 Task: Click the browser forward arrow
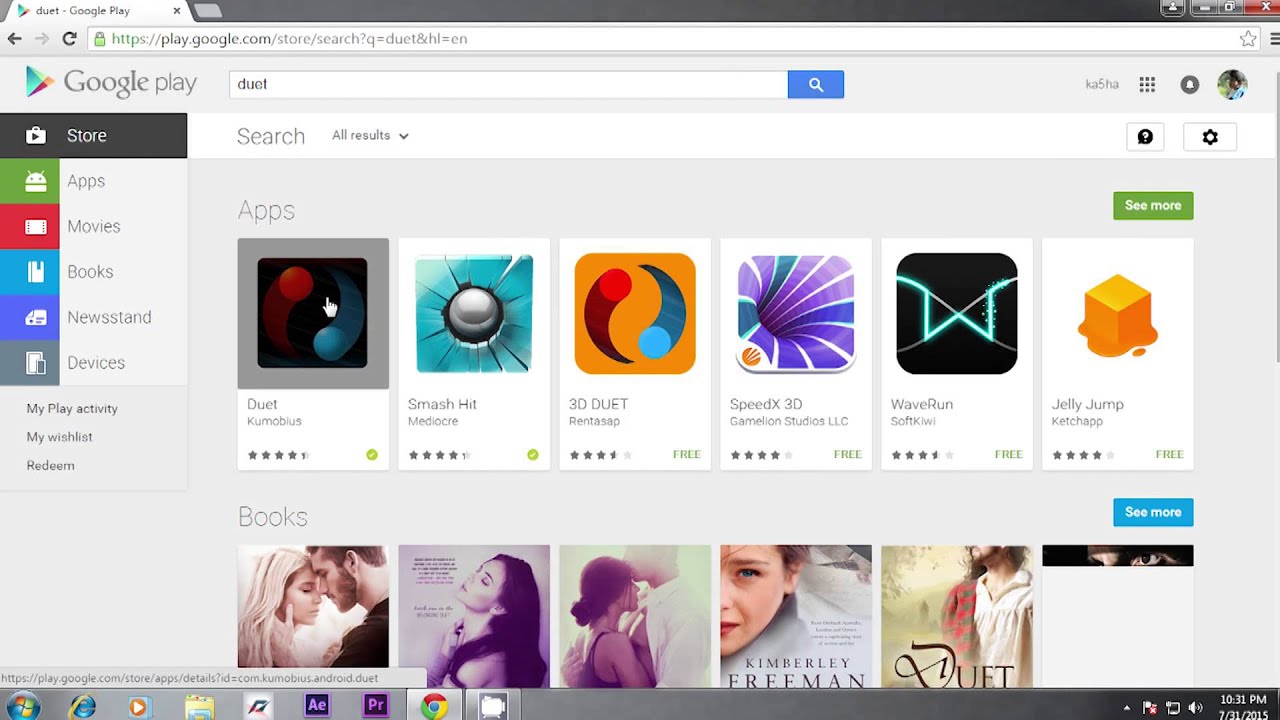[x=42, y=39]
